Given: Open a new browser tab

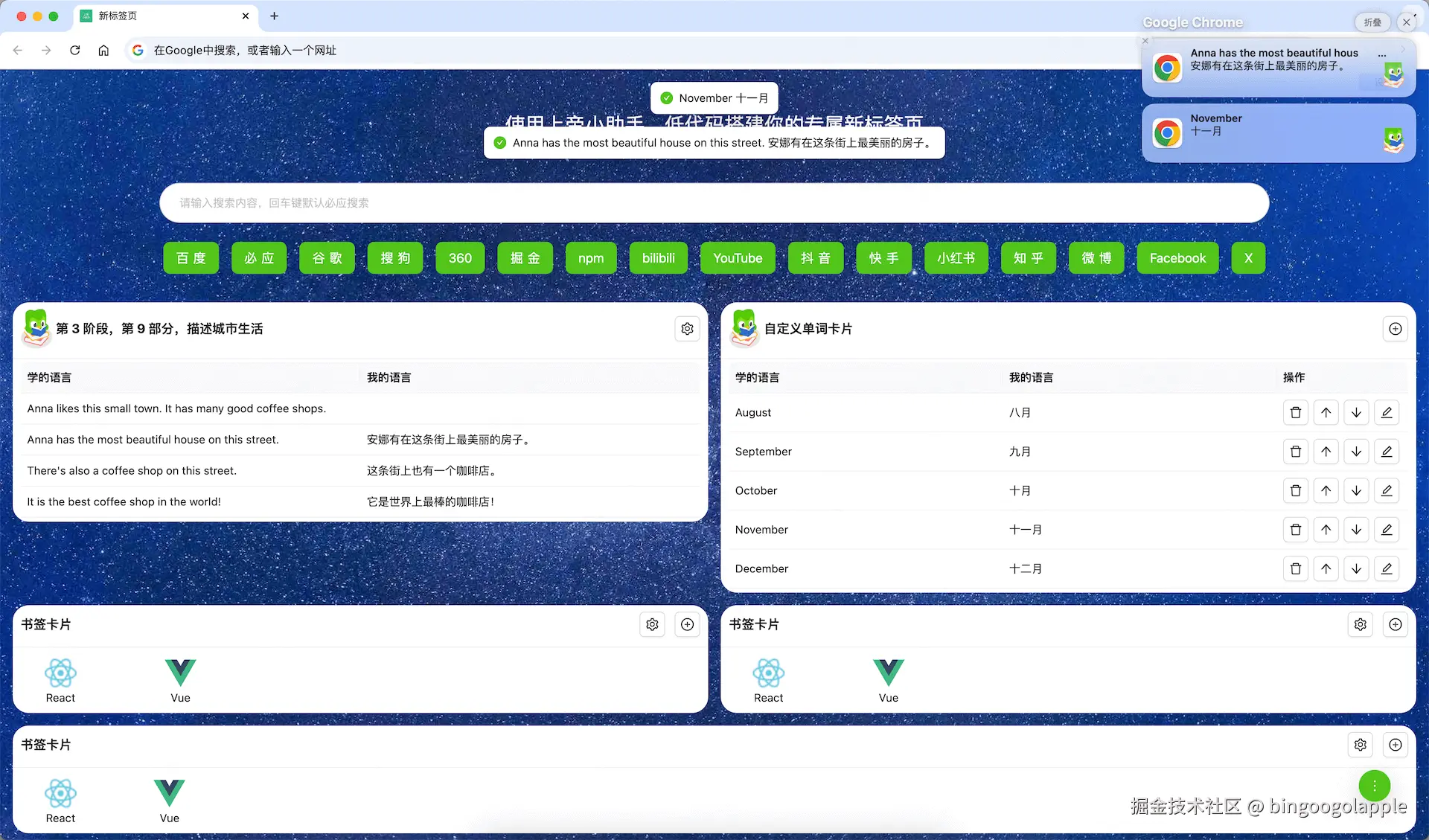Looking at the screenshot, I should (275, 16).
